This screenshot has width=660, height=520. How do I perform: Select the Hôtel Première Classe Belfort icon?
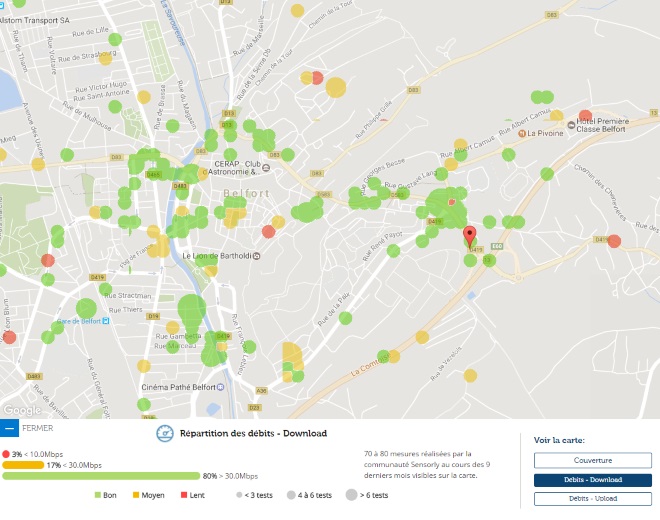572,125
